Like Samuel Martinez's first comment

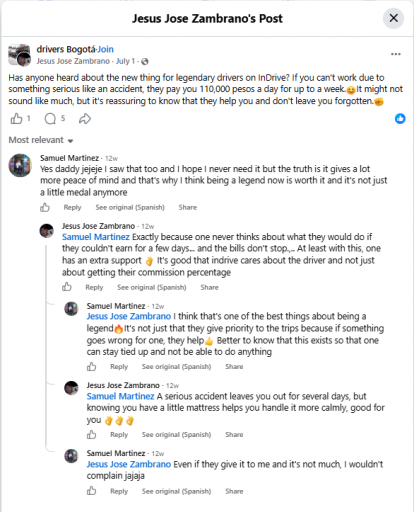[45, 208]
